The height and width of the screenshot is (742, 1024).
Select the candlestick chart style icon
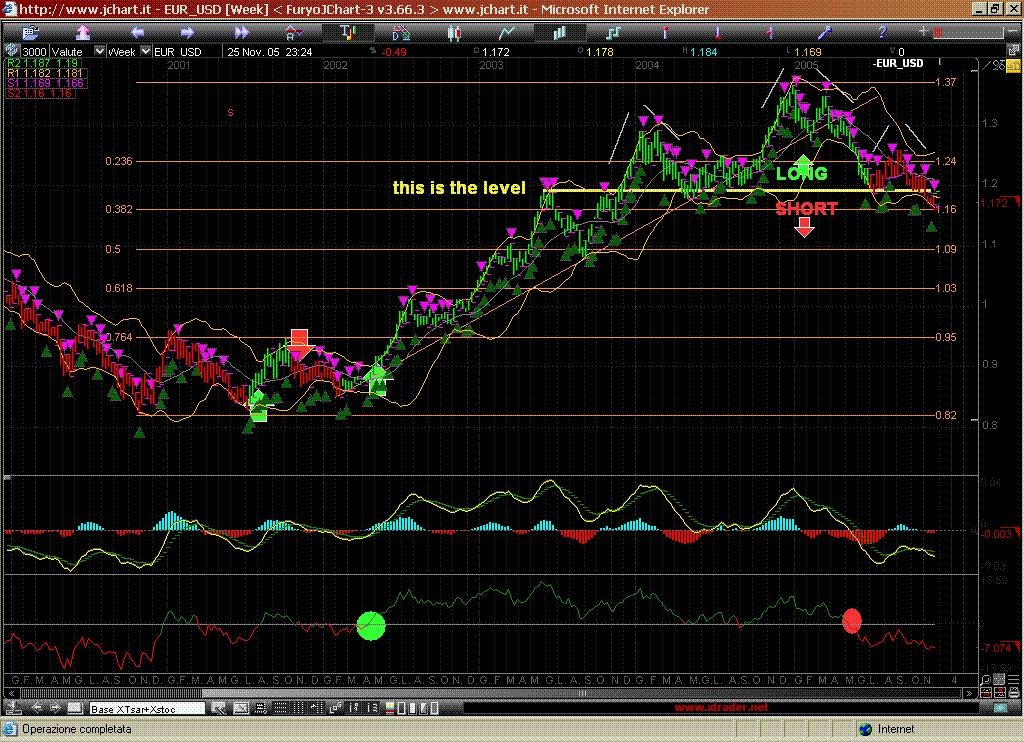click(x=453, y=32)
